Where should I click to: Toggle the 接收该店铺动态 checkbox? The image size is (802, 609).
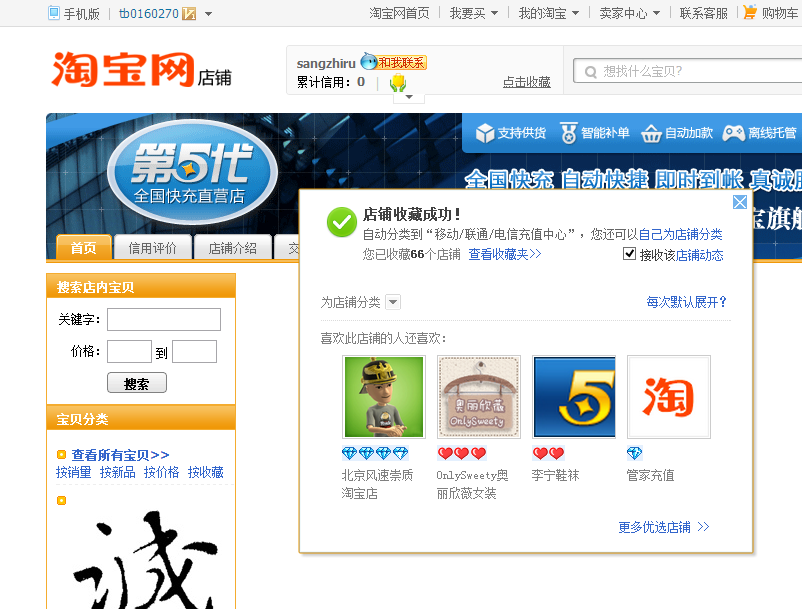(629, 254)
